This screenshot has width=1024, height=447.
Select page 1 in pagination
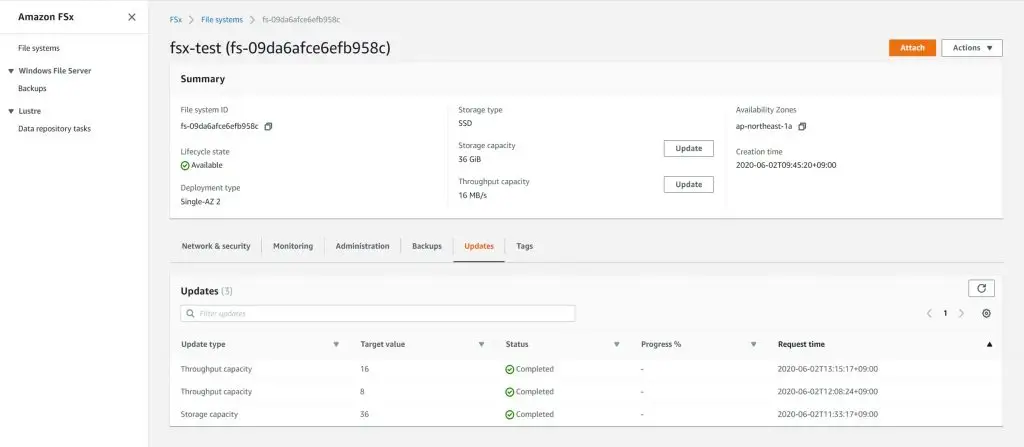[945, 314]
